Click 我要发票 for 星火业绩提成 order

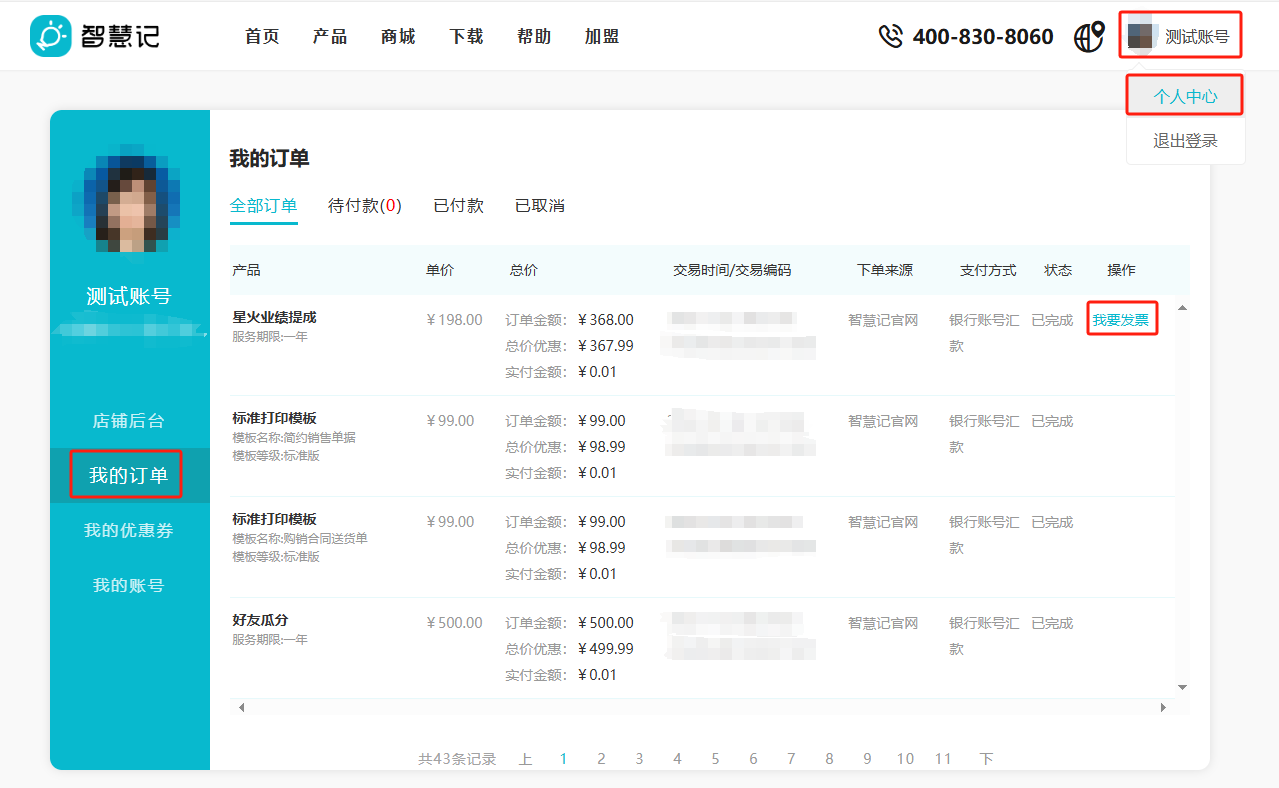tap(1121, 321)
